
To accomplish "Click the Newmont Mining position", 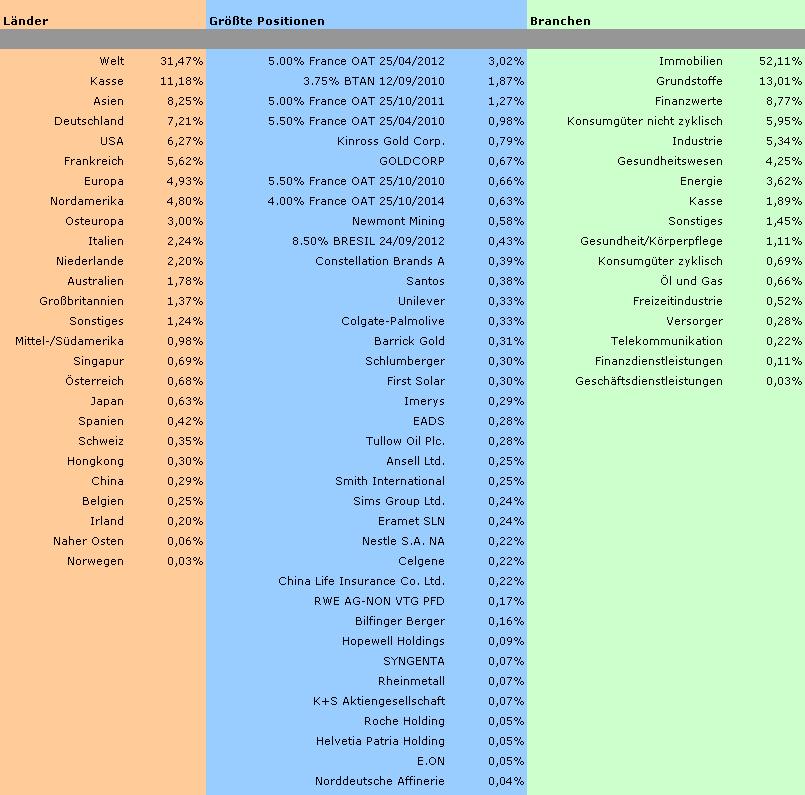I will pos(398,221).
